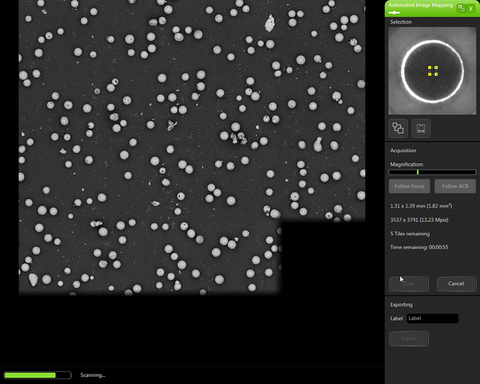Select the top-left yellow tile marker

[430, 68]
